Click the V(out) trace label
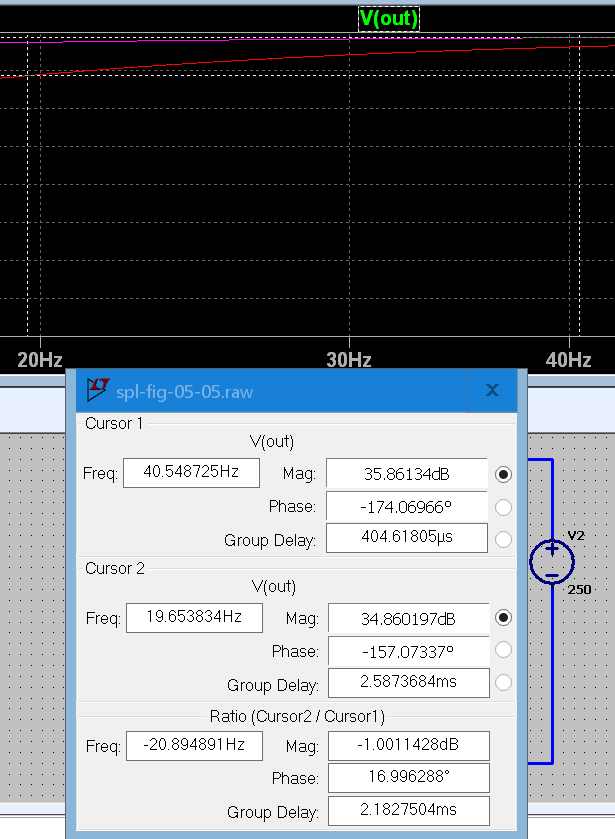This screenshot has height=839, width=615. coord(389,18)
